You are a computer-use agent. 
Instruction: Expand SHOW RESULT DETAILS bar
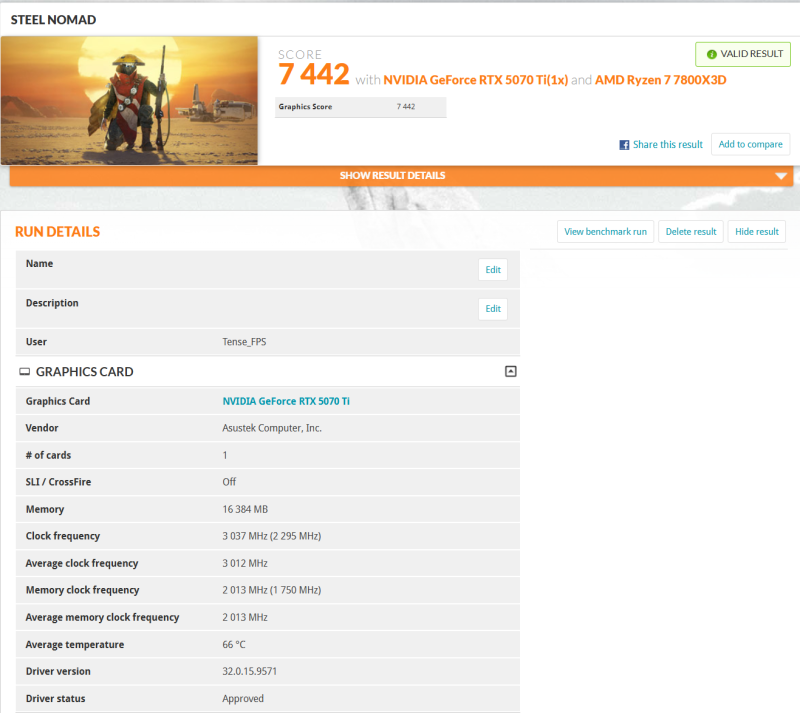401,176
